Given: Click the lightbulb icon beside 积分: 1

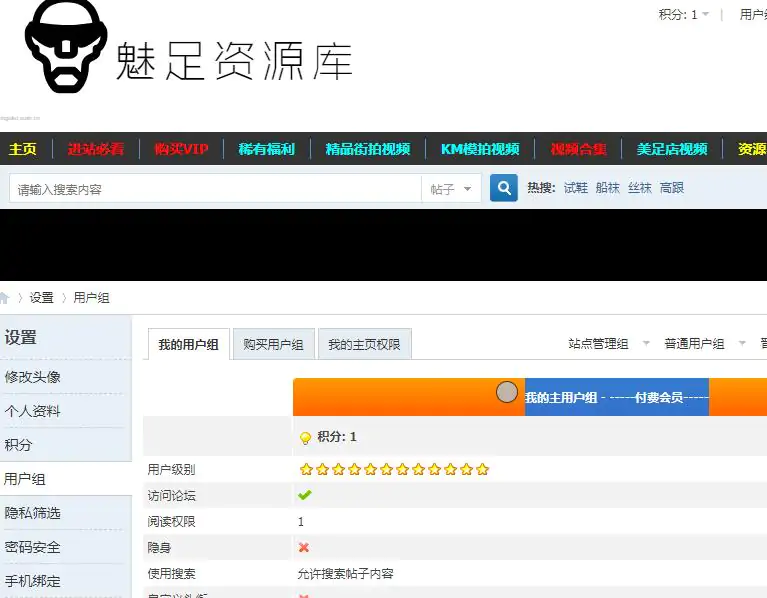Looking at the screenshot, I should point(305,438).
